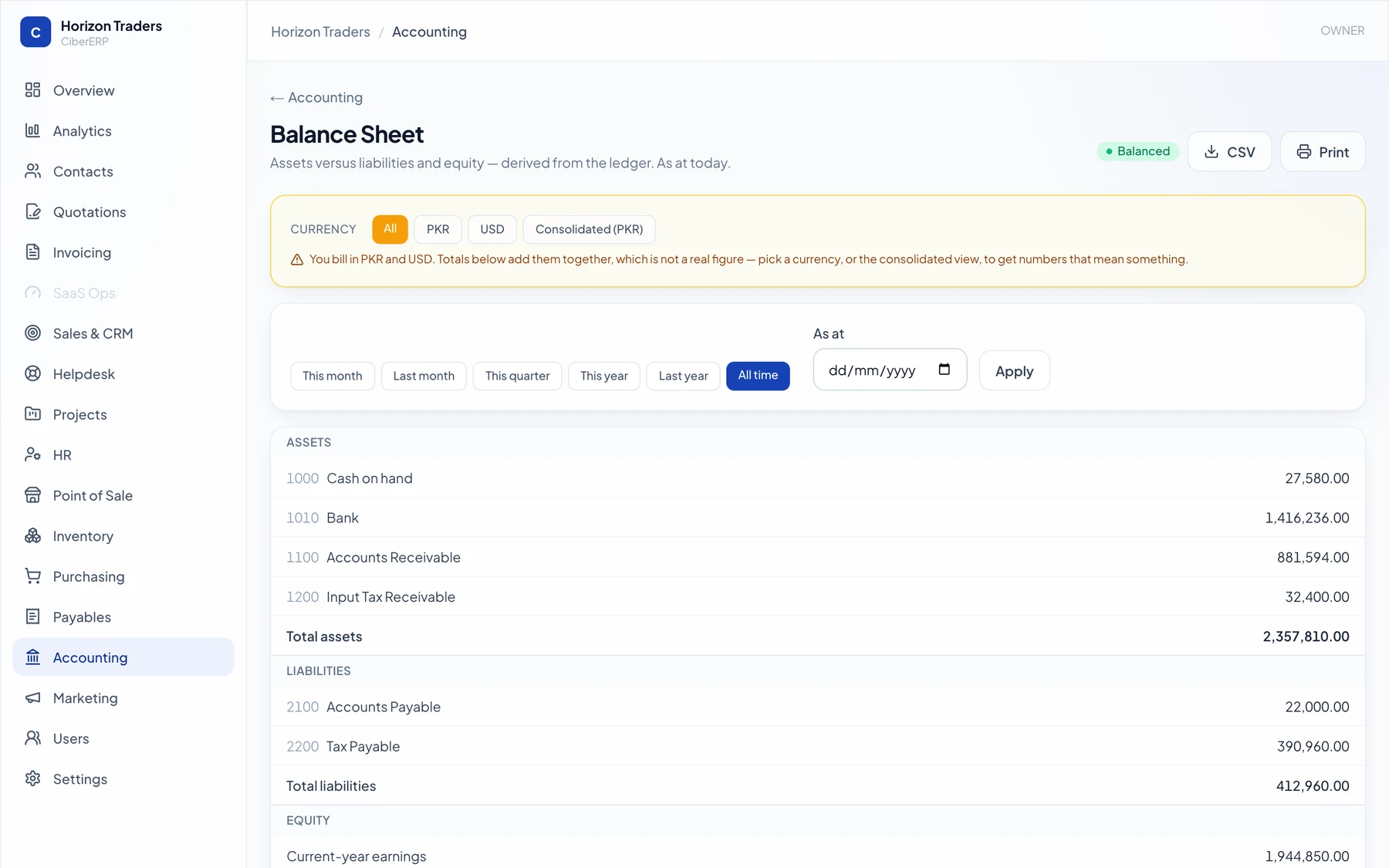
Task: Click the Analytics bar chart icon
Action: pyautogui.click(x=32, y=130)
